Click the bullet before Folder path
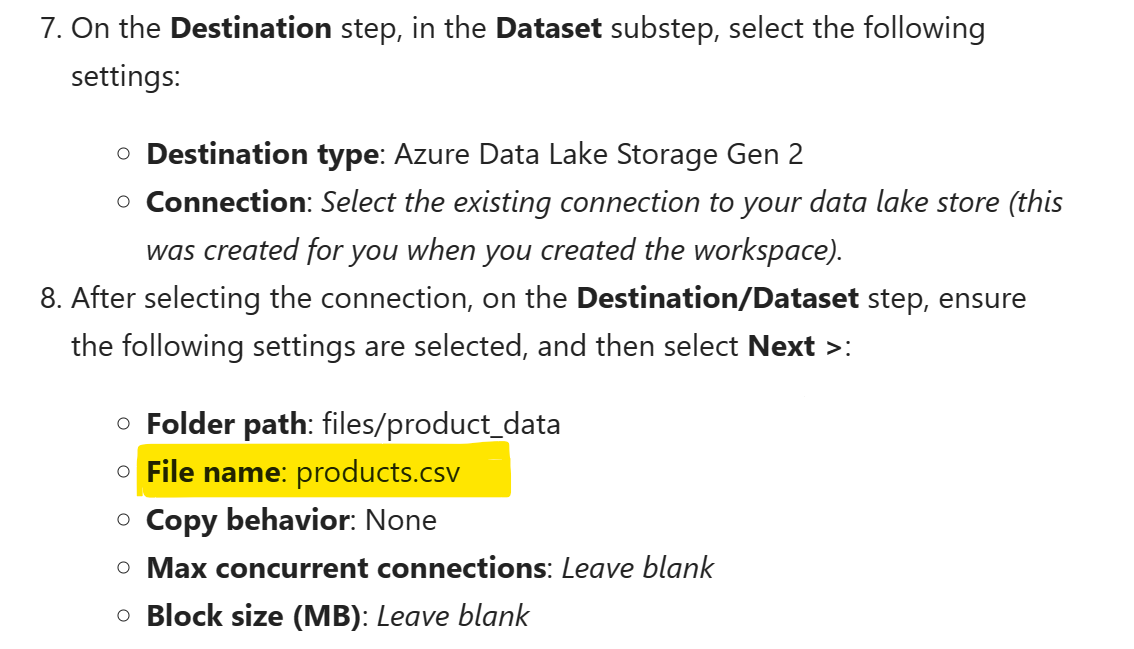 [124, 424]
